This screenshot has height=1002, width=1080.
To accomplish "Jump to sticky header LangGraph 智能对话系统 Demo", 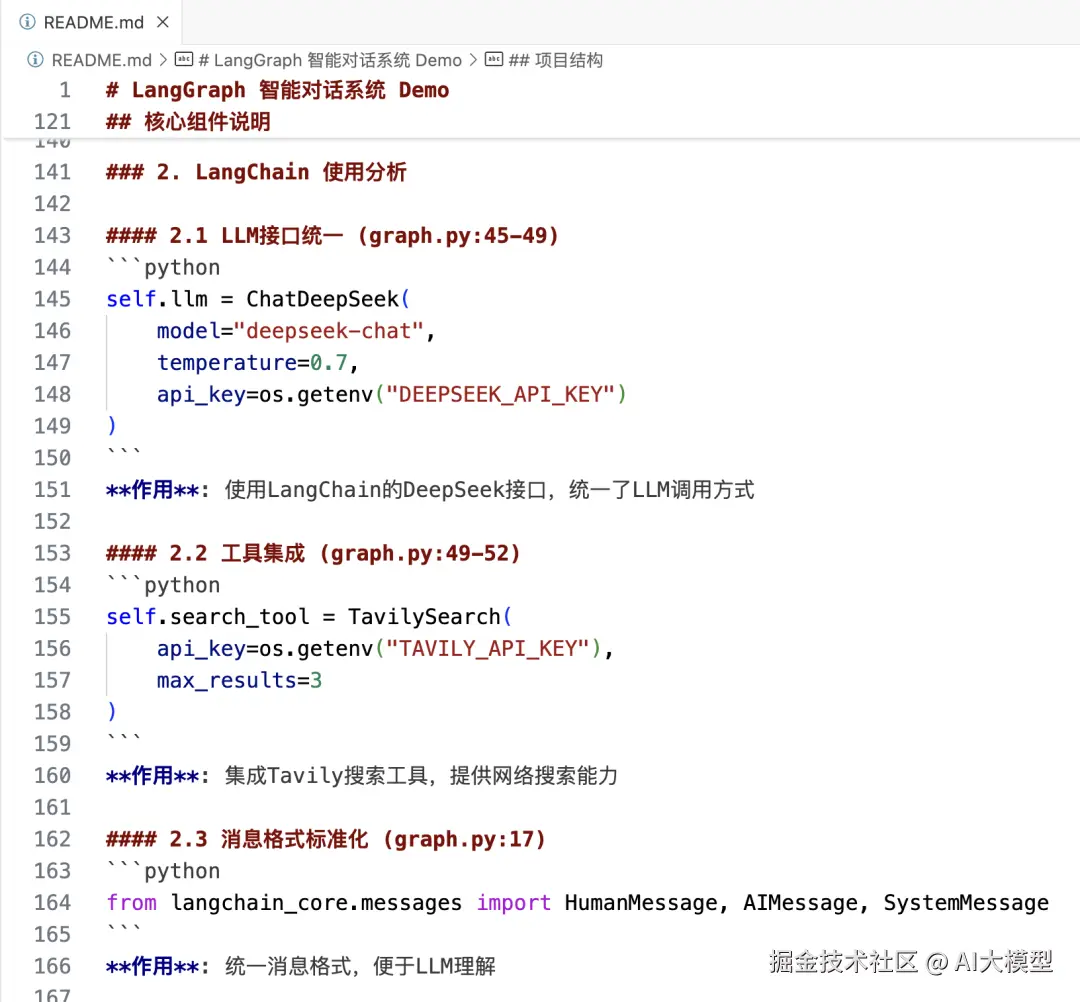I will pos(278,90).
